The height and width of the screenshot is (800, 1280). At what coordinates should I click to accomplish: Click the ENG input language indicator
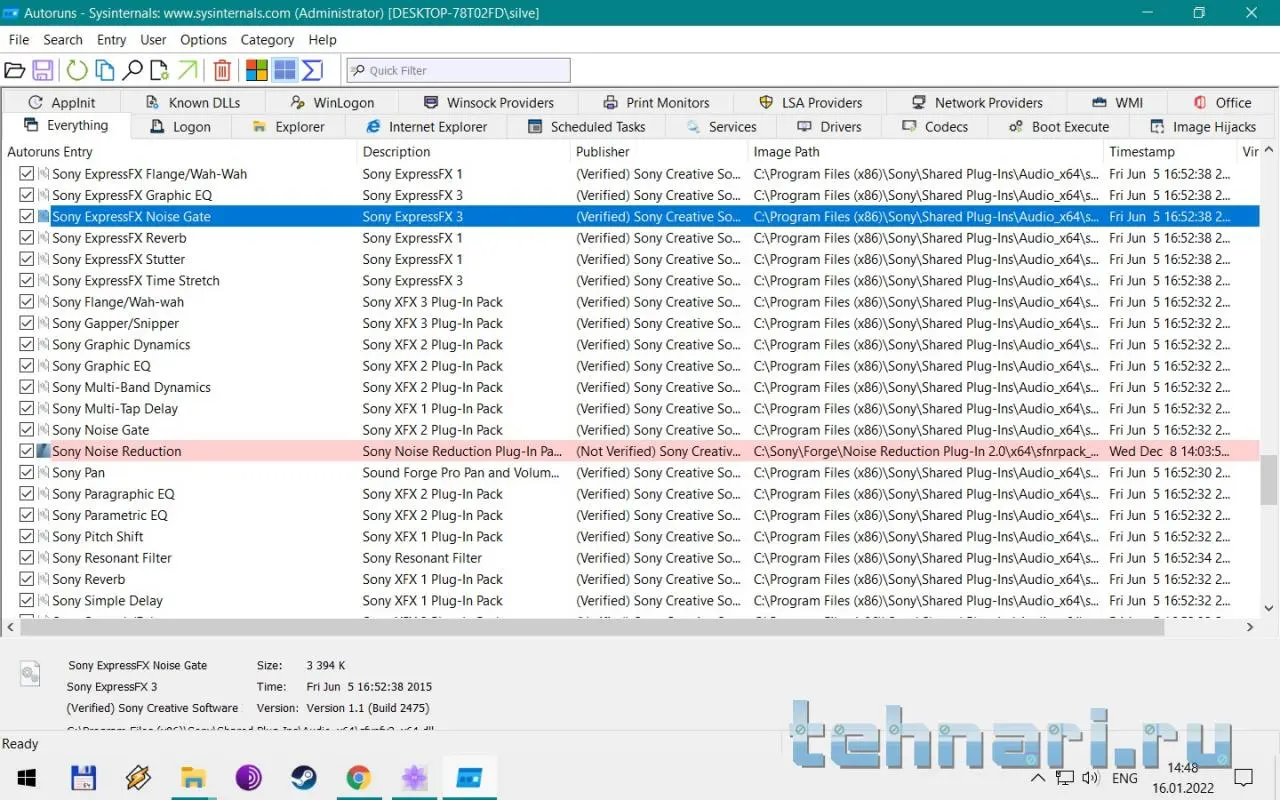click(x=1124, y=778)
